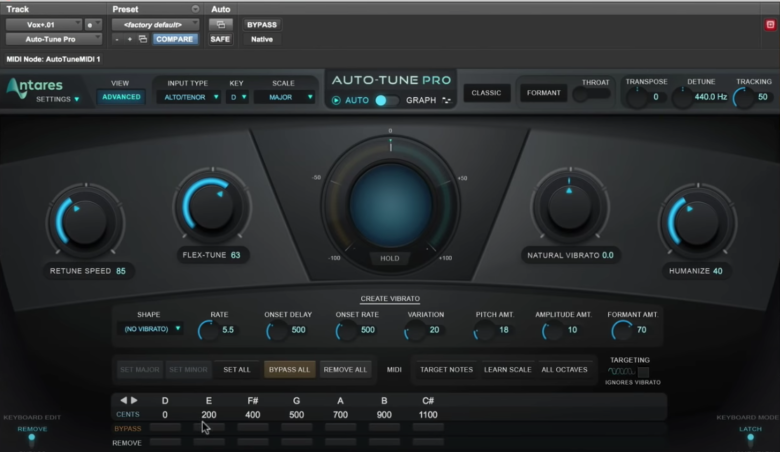The height and width of the screenshot is (452, 780).
Task: Open the insert position 'e' dropdown
Action: pos(93,24)
